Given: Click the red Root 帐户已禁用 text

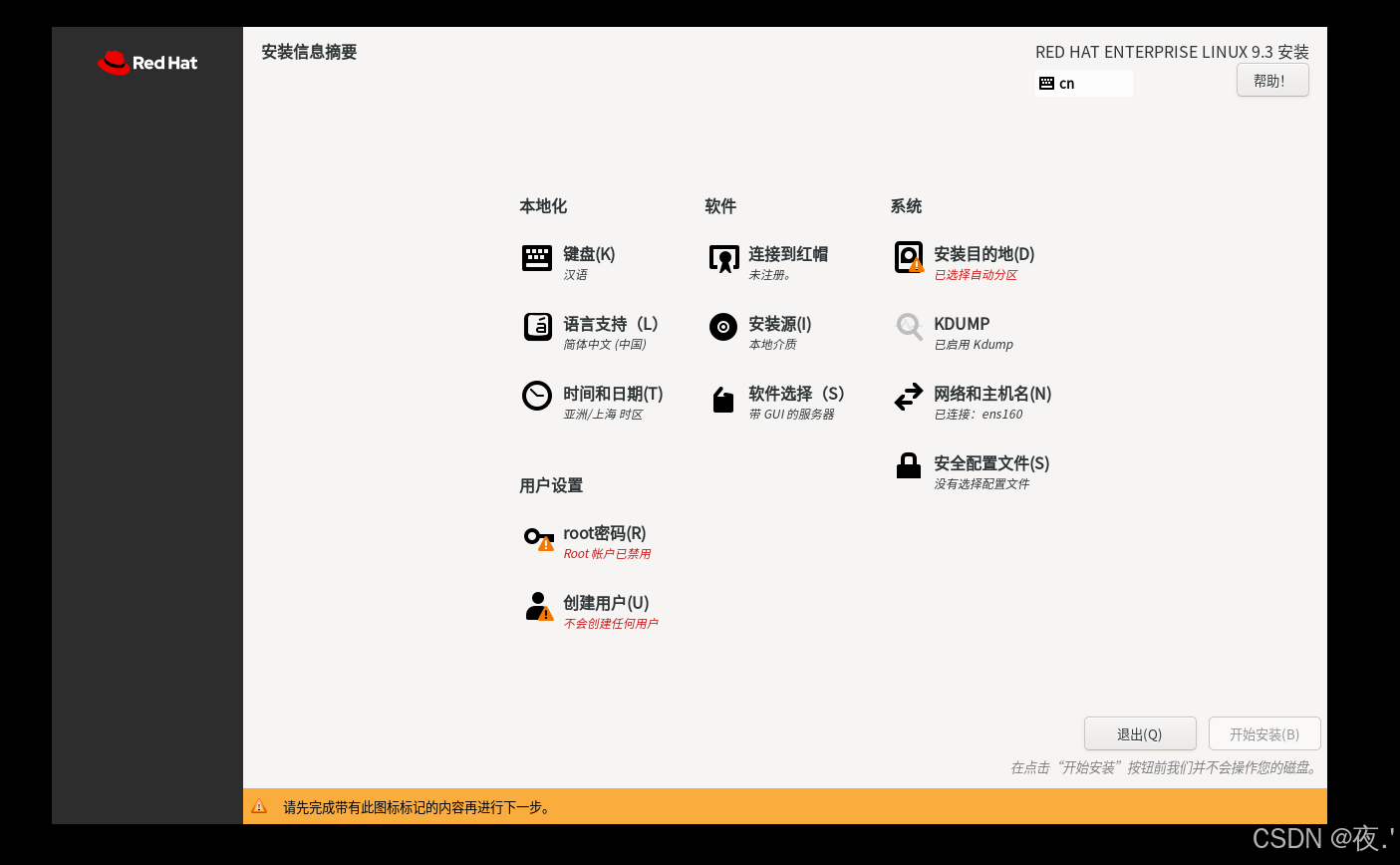Looking at the screenshot, I should click(607, 554).
